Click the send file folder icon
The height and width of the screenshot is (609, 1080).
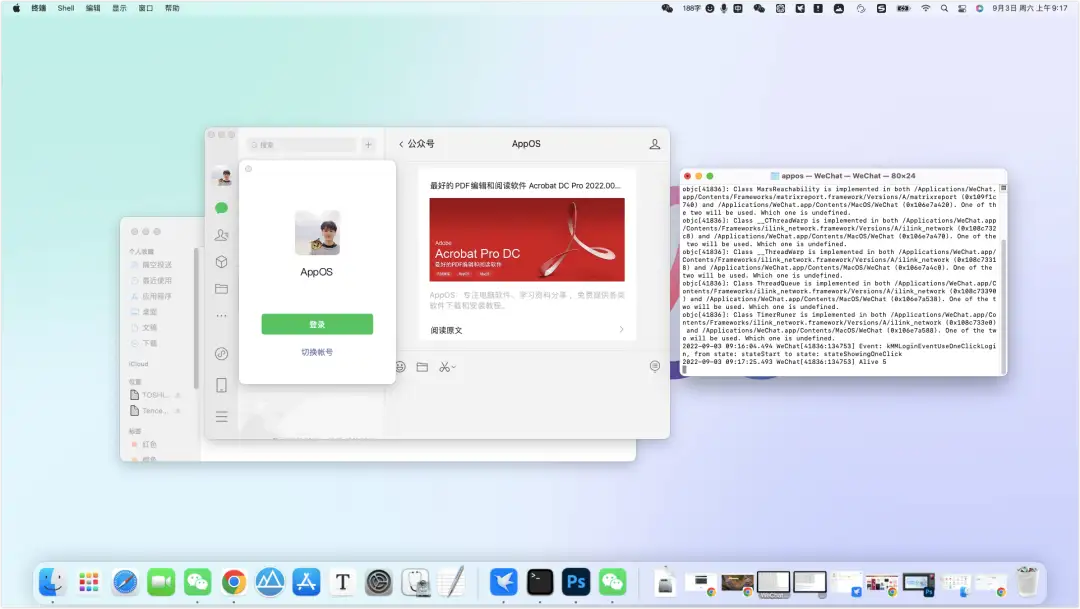[422, 367]
